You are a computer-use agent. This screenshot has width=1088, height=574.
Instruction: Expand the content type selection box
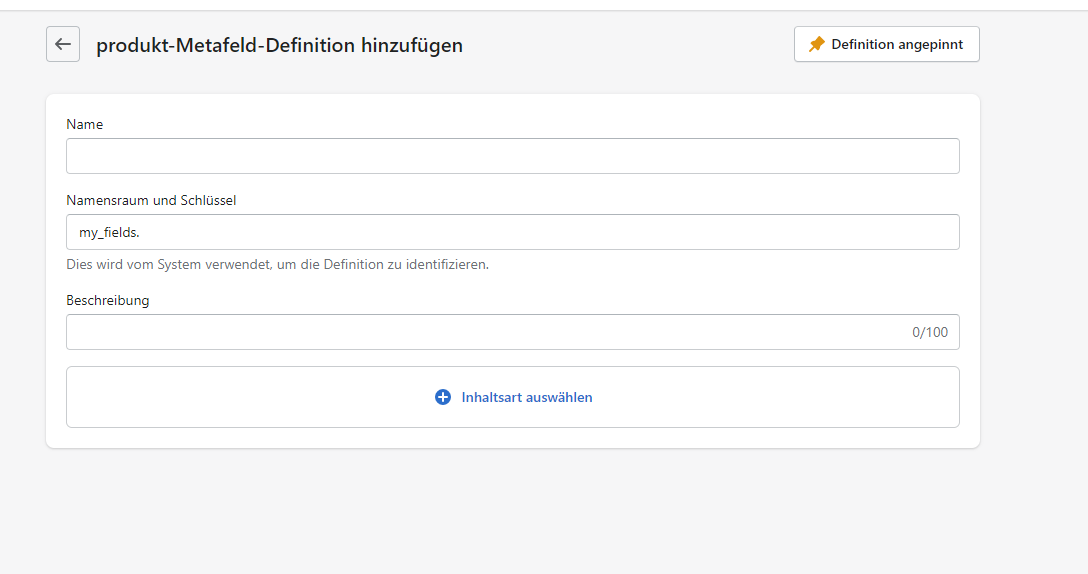(x=513, y=397)
